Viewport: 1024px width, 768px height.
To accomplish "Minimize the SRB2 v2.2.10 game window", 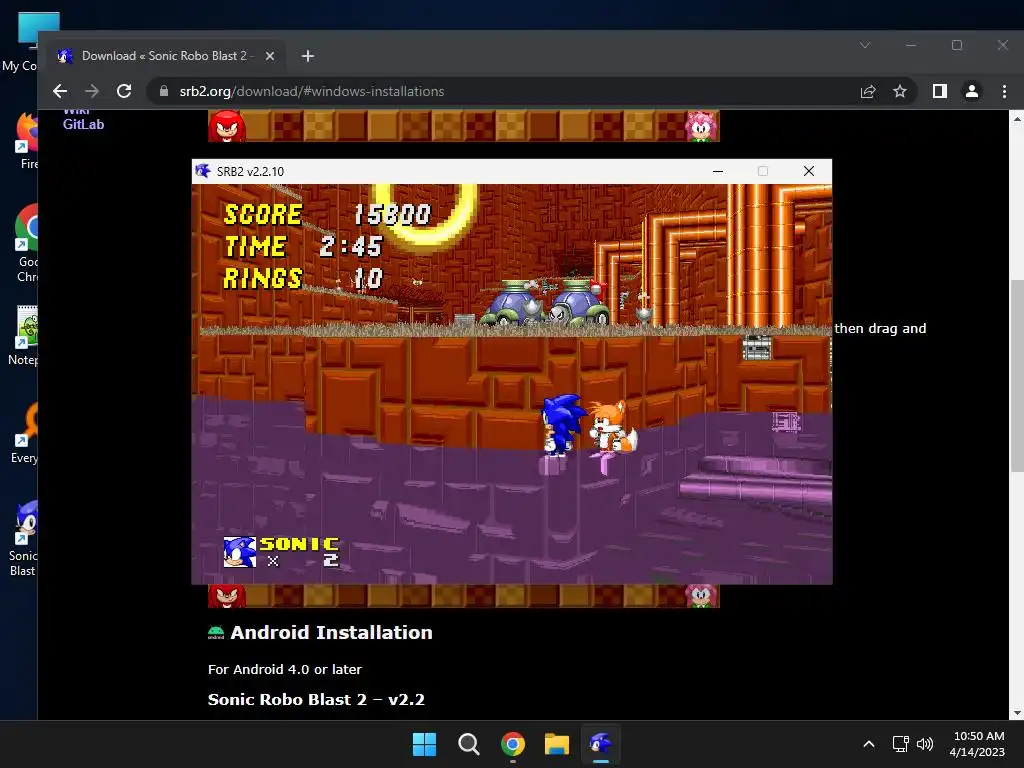I will coord(718,171).
